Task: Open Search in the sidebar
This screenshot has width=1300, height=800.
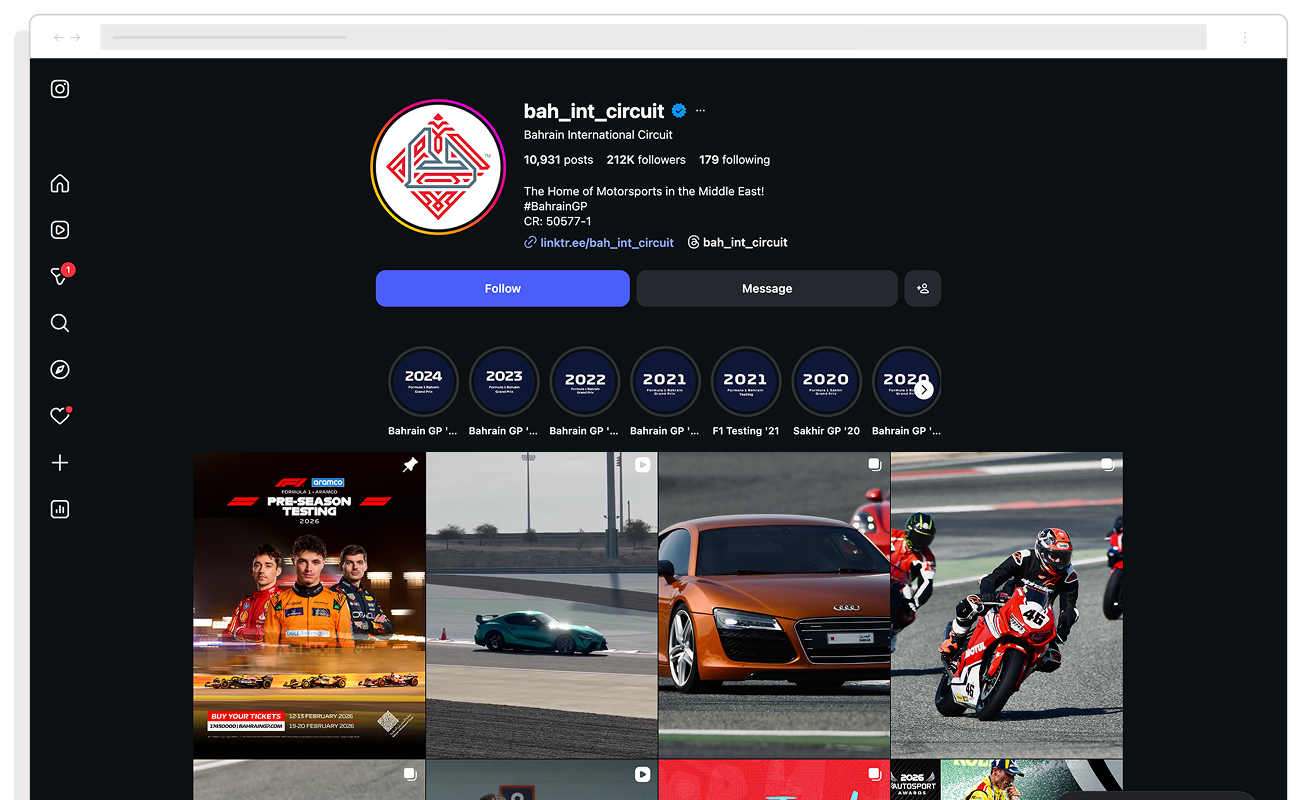Action: (x=60, y=322)
